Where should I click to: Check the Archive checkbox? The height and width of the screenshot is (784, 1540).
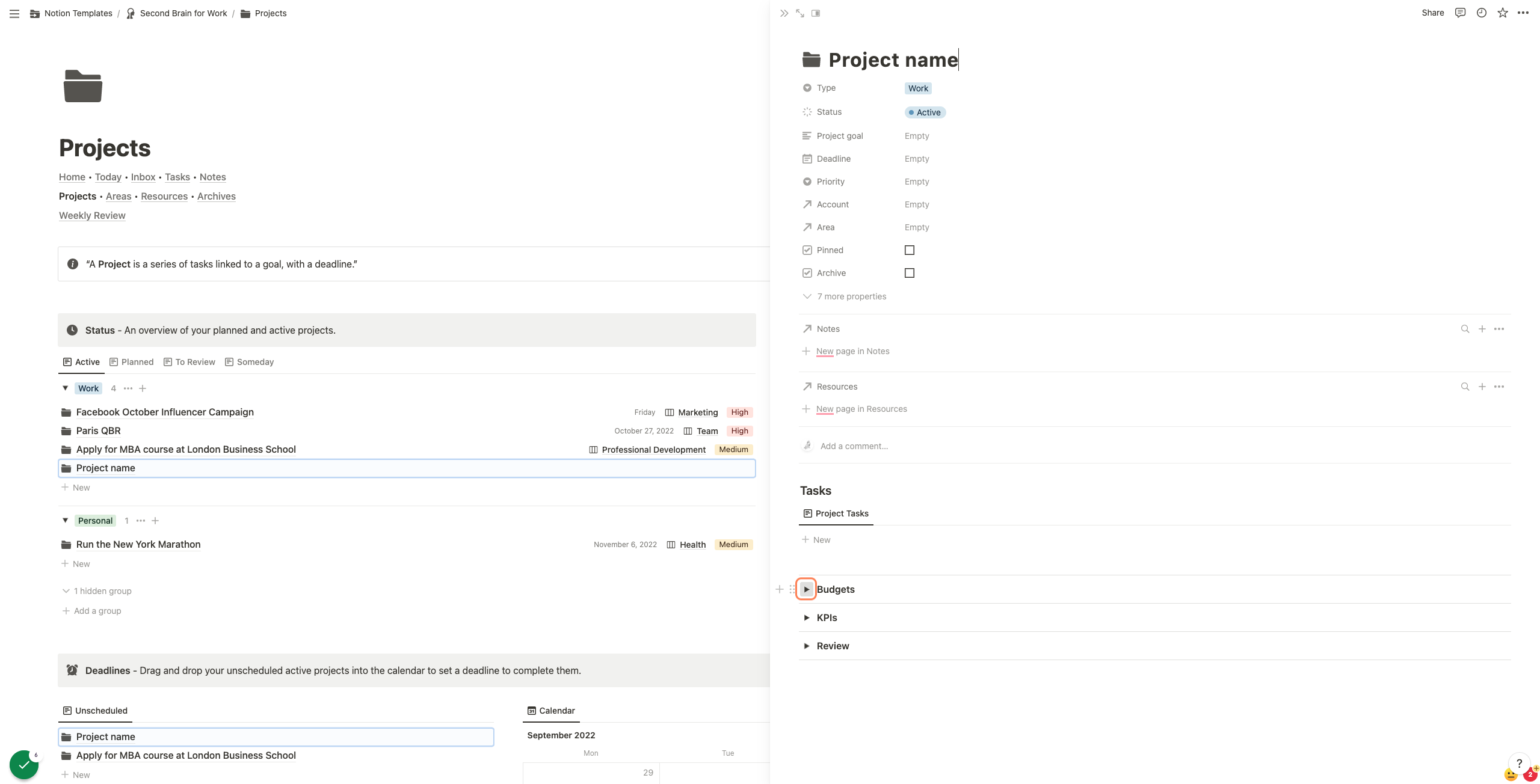coord(910,273)
